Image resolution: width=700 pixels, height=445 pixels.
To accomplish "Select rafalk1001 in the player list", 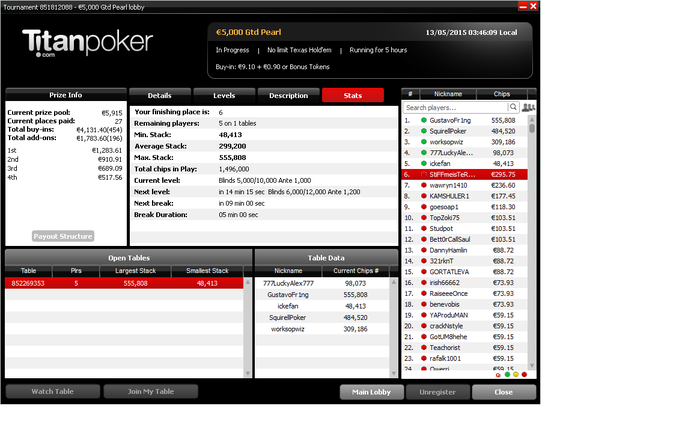I will point(465,358).
